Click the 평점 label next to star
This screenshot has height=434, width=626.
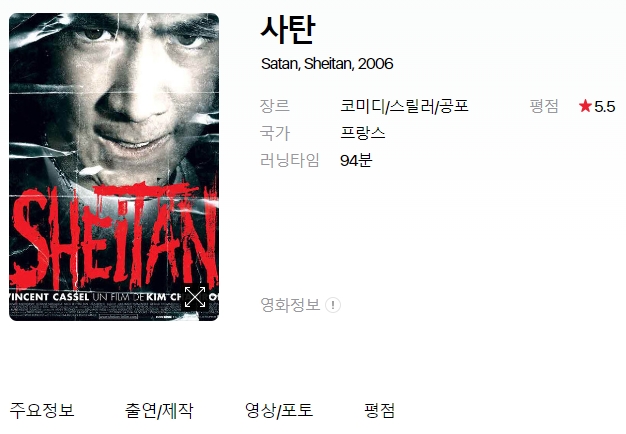pyautogui.click(x=544, y=106)
